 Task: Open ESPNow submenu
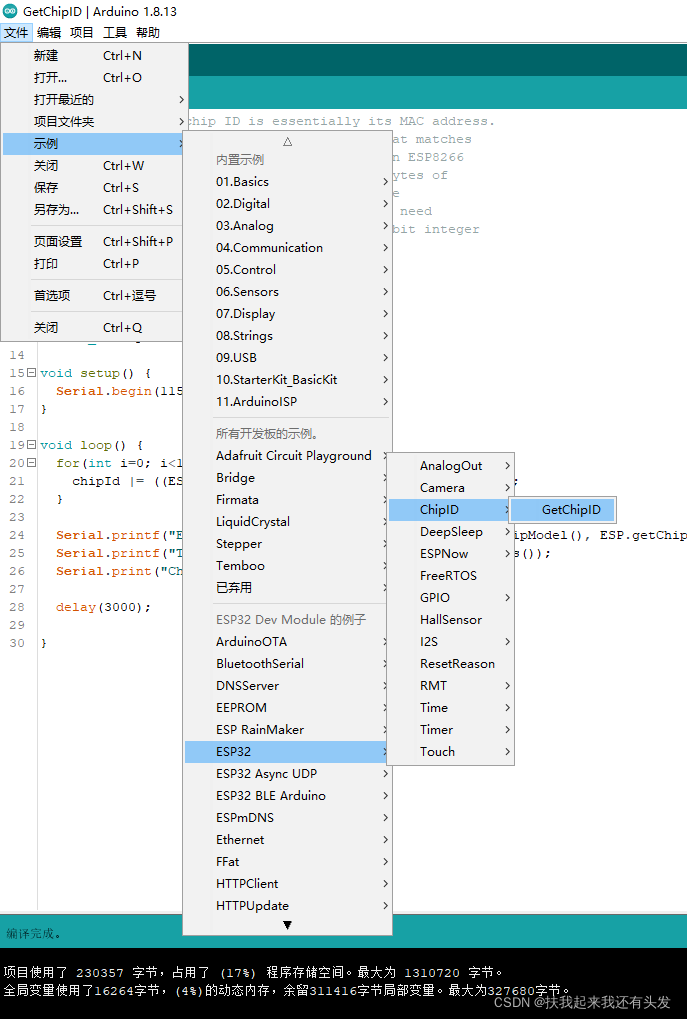point(451,554)
